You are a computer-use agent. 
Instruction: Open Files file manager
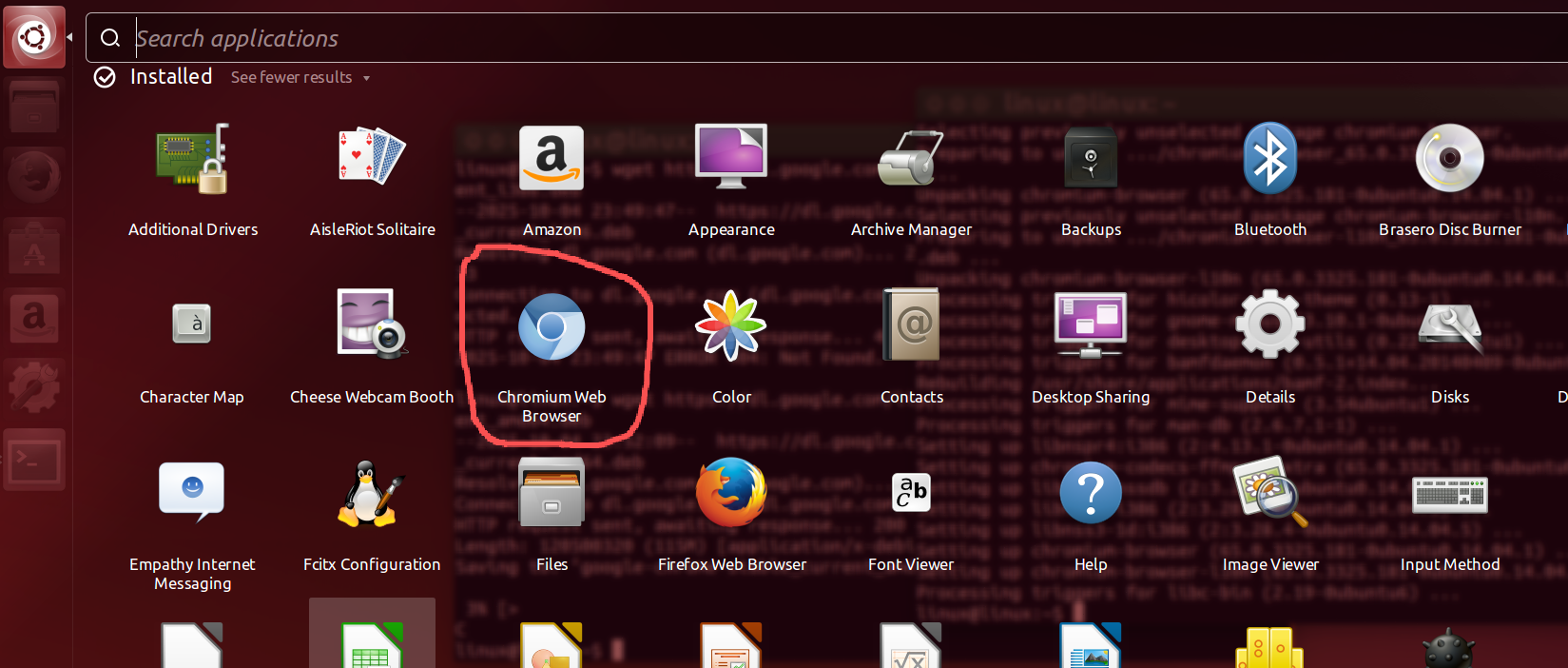click(552, 492)
